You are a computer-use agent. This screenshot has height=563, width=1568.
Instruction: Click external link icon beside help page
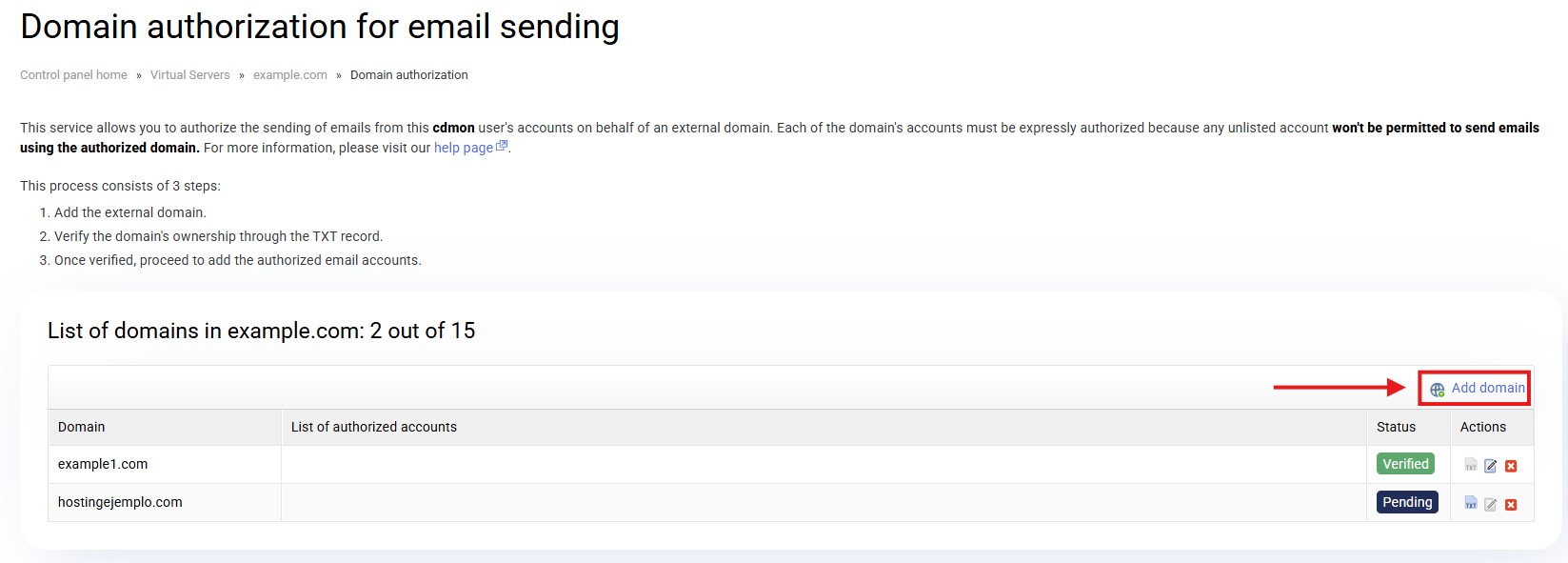point(502,147)
